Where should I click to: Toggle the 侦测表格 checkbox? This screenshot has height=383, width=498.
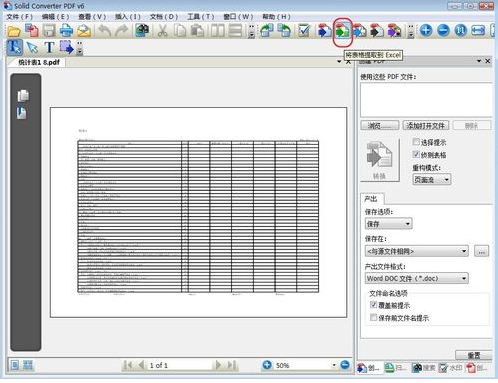point(416,154)
